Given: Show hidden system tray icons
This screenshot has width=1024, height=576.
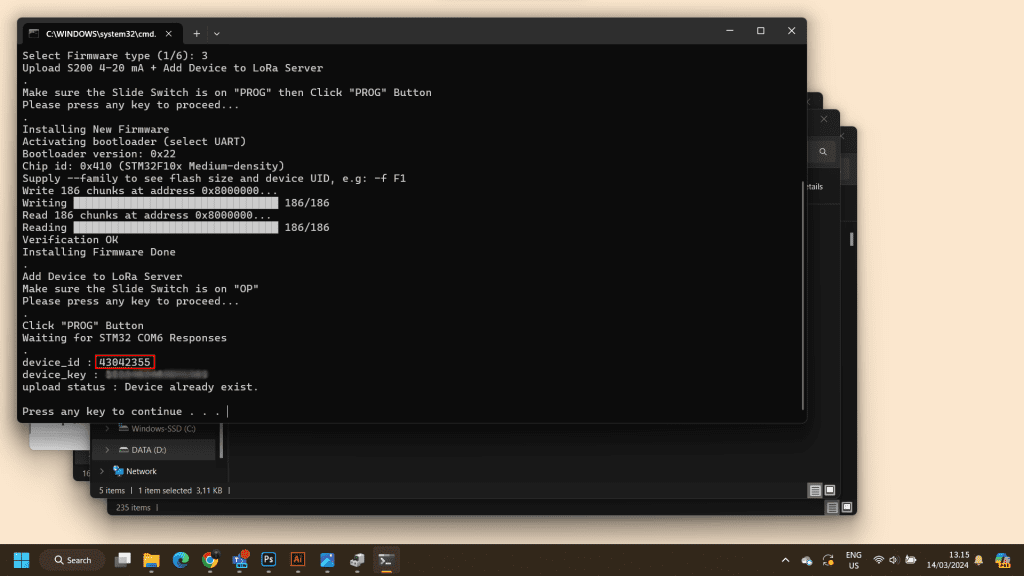Looking at the screenshot, I should 785,560.
